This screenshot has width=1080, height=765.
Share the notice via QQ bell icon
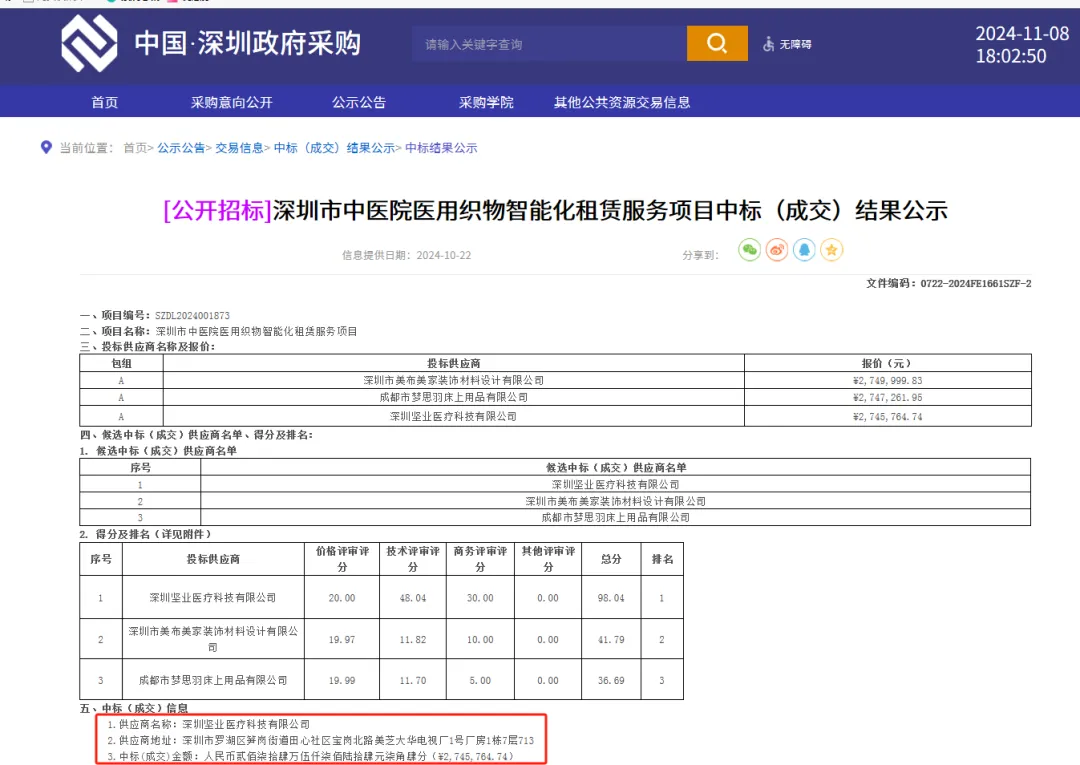[x=804, y=250]
